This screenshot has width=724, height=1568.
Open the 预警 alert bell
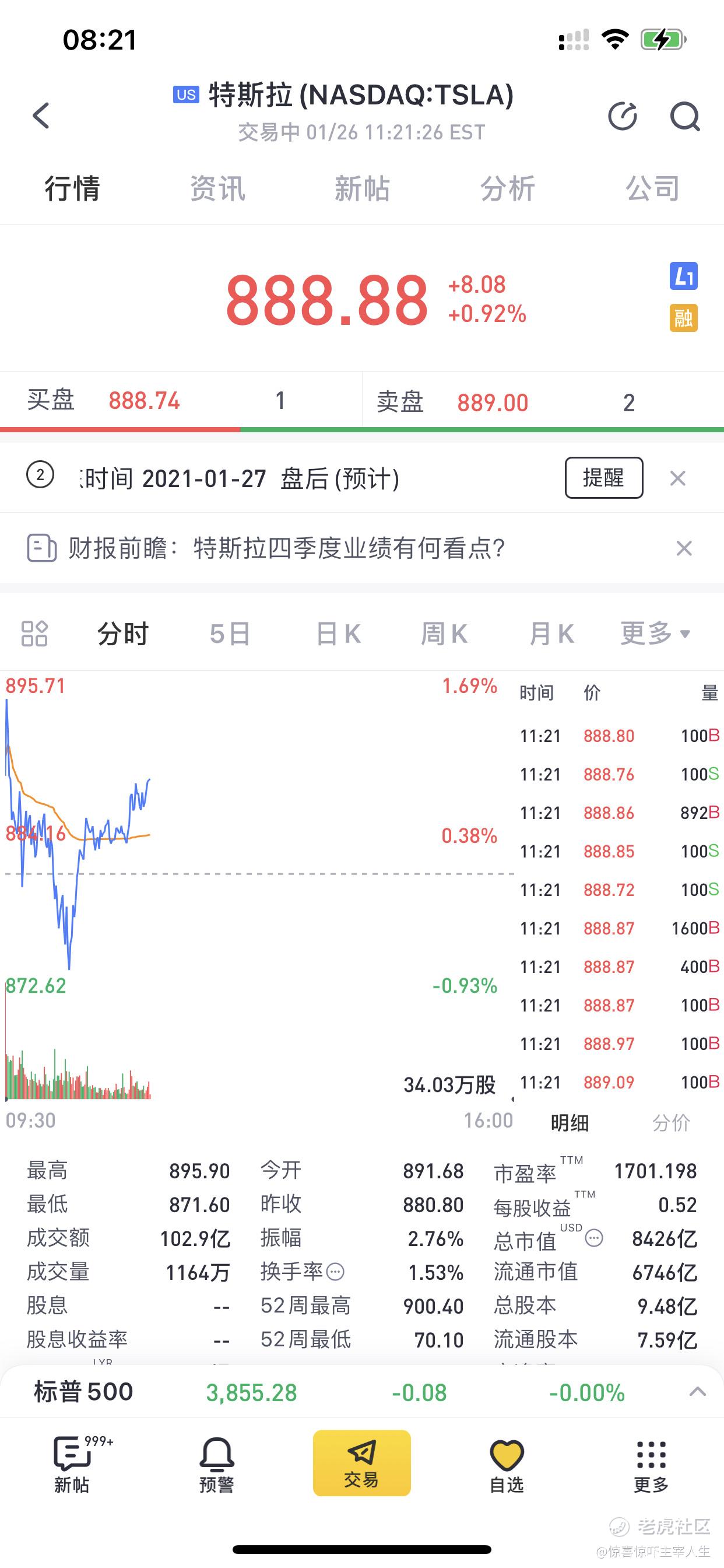click(x=217, y=1465)
